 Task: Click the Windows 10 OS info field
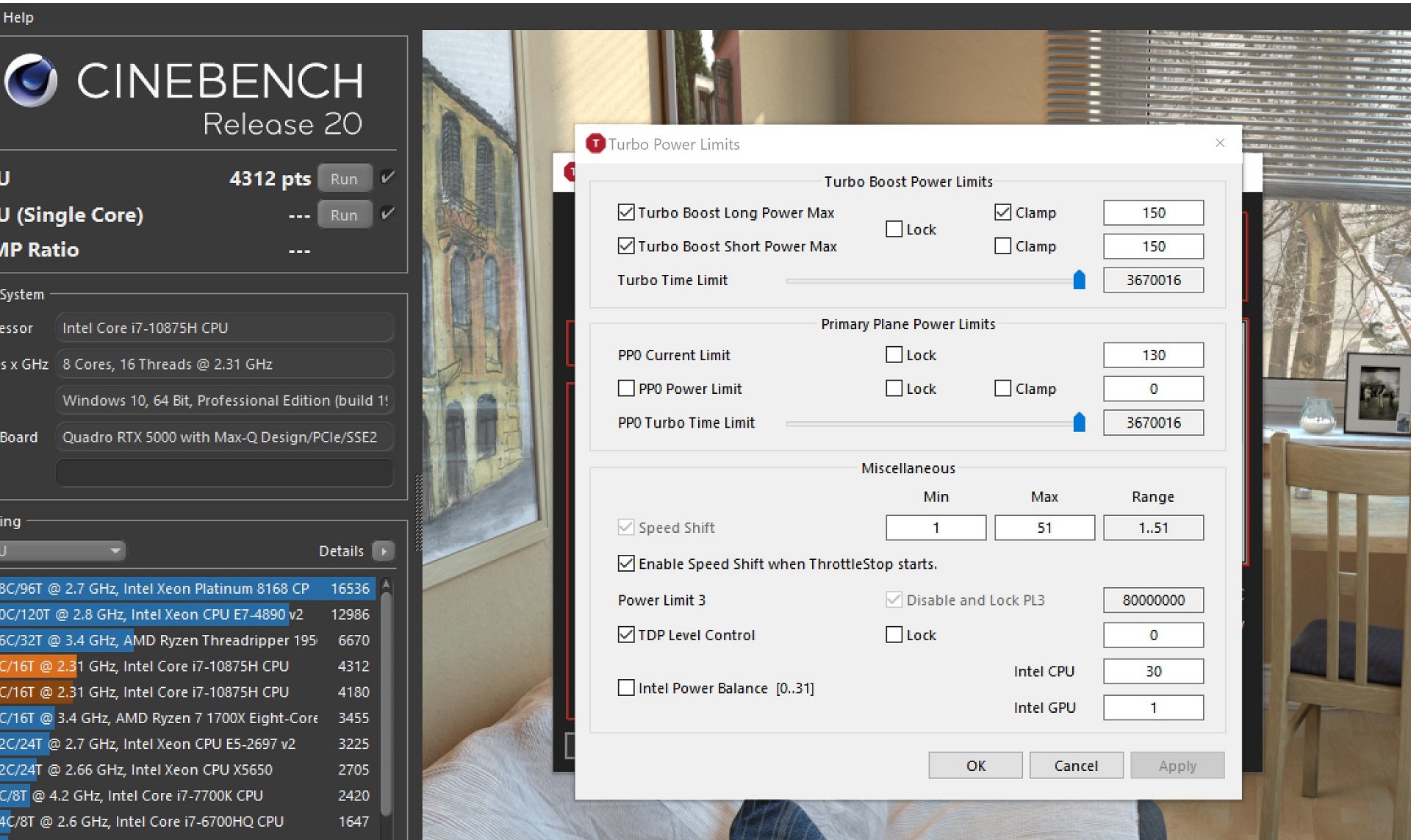pos(225,401)
